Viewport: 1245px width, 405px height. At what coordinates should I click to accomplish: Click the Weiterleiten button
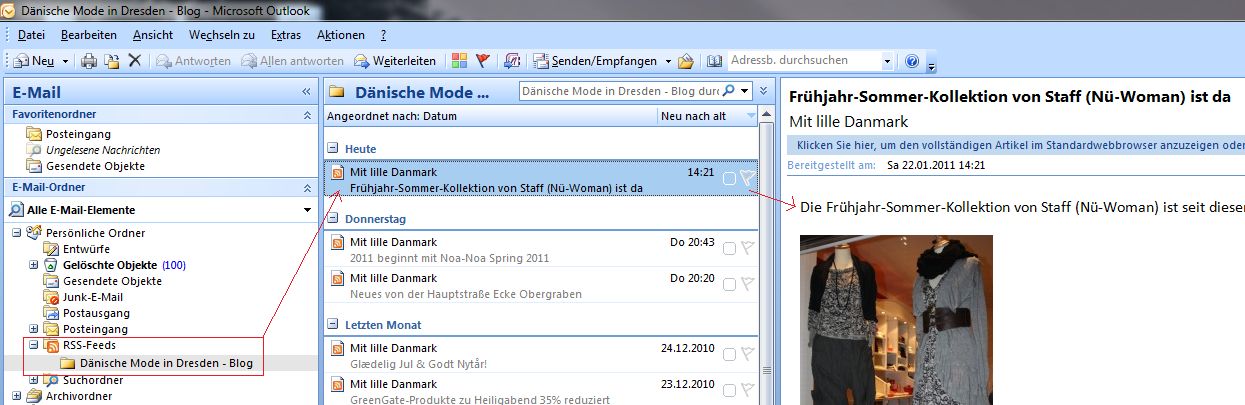[x=396, y=61]
